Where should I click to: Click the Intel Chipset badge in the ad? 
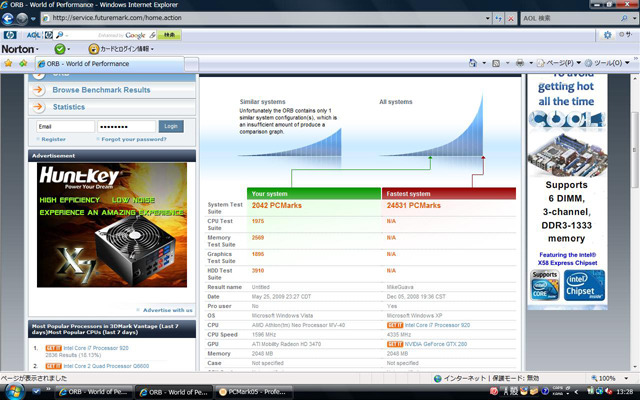pos(584,285)
